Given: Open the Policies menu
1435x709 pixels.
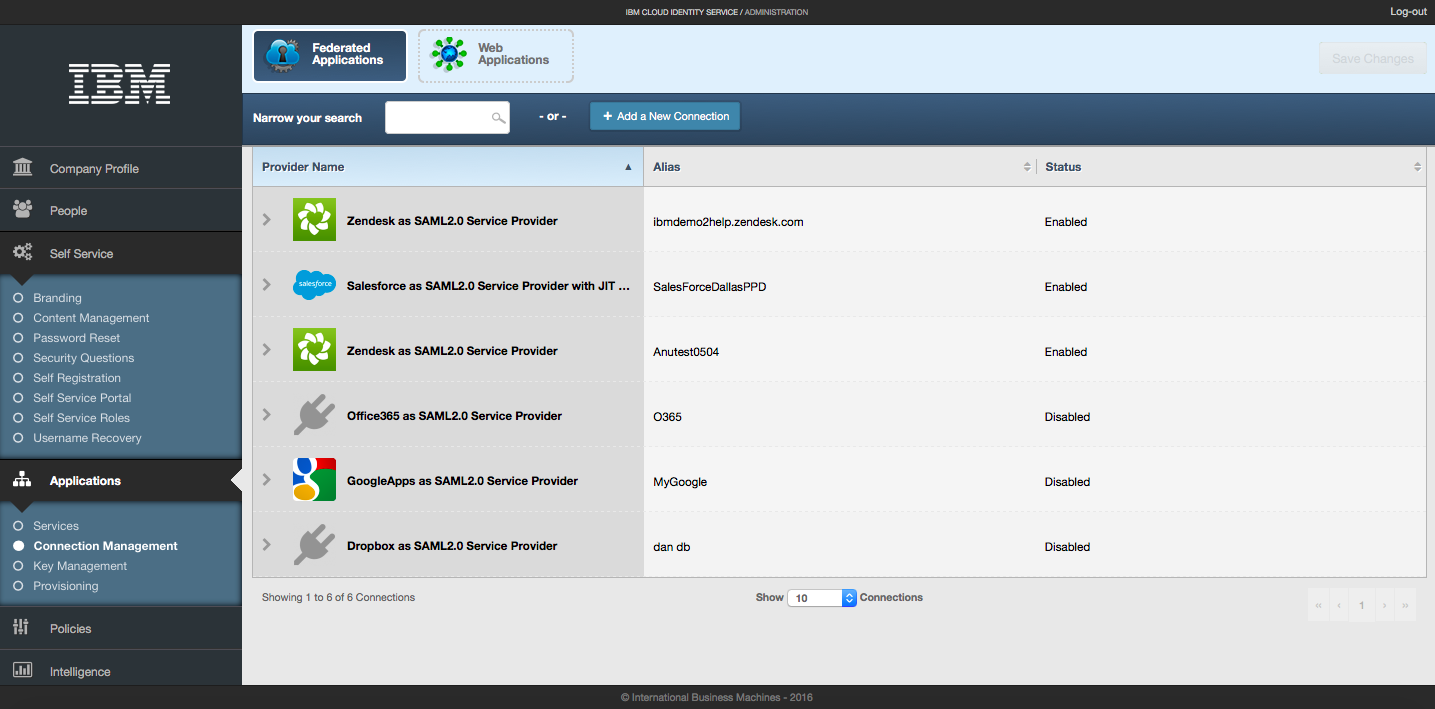Looking at the screenshot, I should tap(121, 628).
